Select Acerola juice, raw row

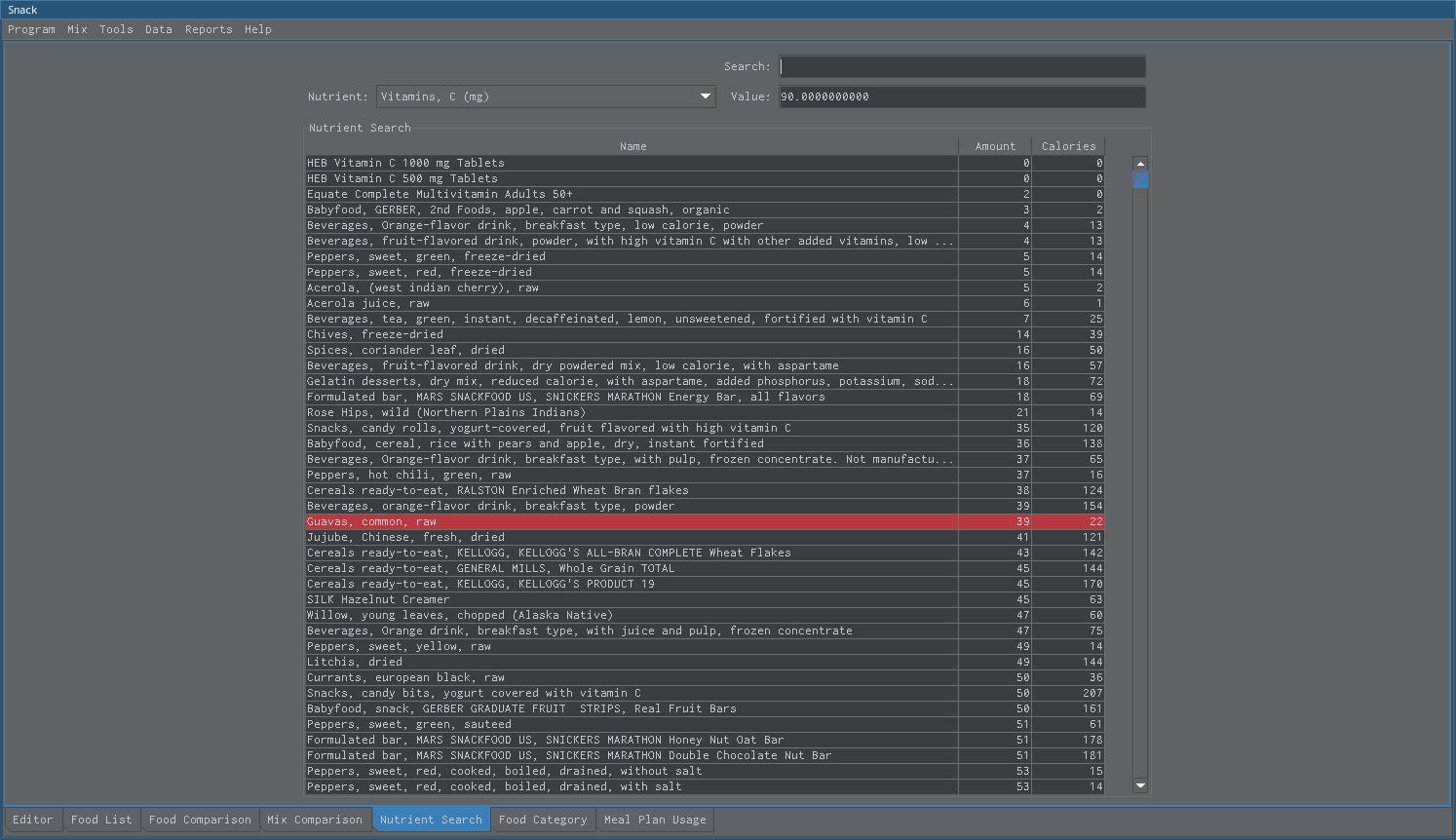[x=705, y=303]
